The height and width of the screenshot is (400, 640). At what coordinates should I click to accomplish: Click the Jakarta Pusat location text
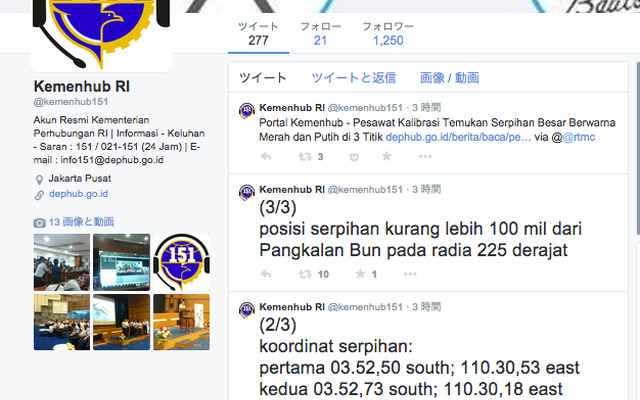pos(80,178)
